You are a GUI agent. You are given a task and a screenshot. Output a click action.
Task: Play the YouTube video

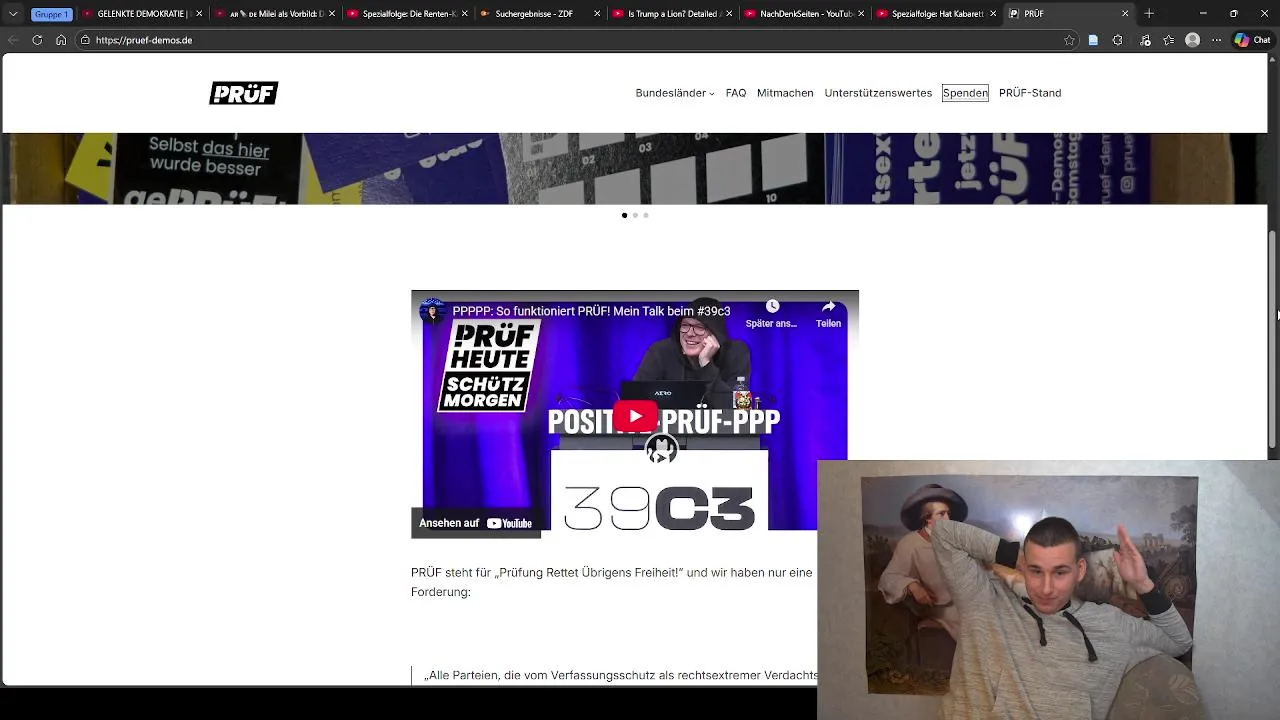tap(635, 416)
